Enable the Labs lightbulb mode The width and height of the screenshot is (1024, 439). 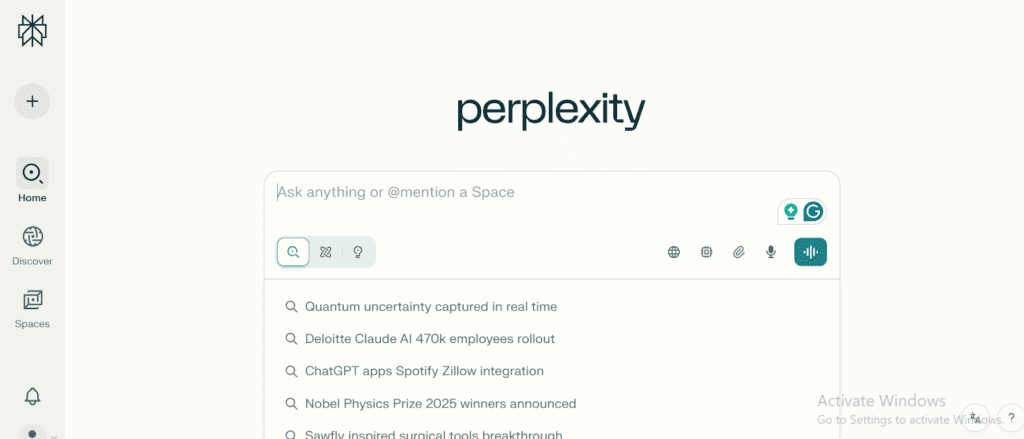pyautogui.click(x=358, y=252)
